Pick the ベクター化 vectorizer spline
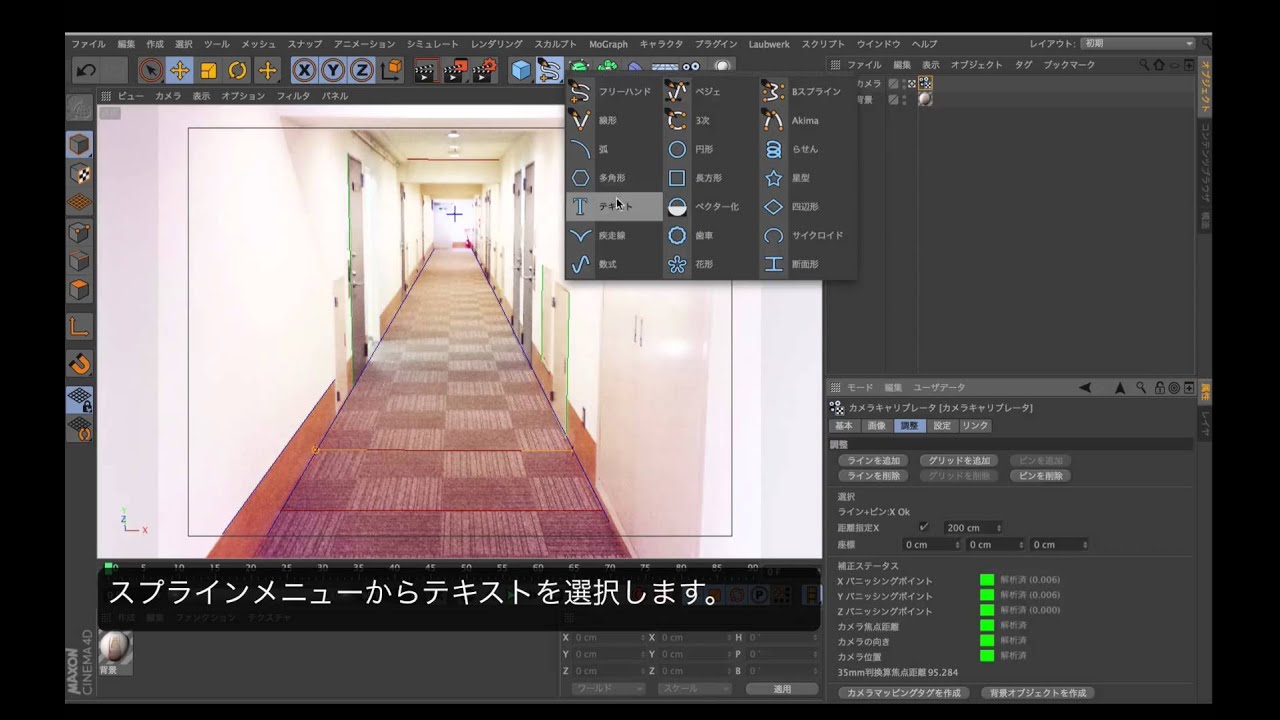The image size is (1280, 720). (711, 207)
